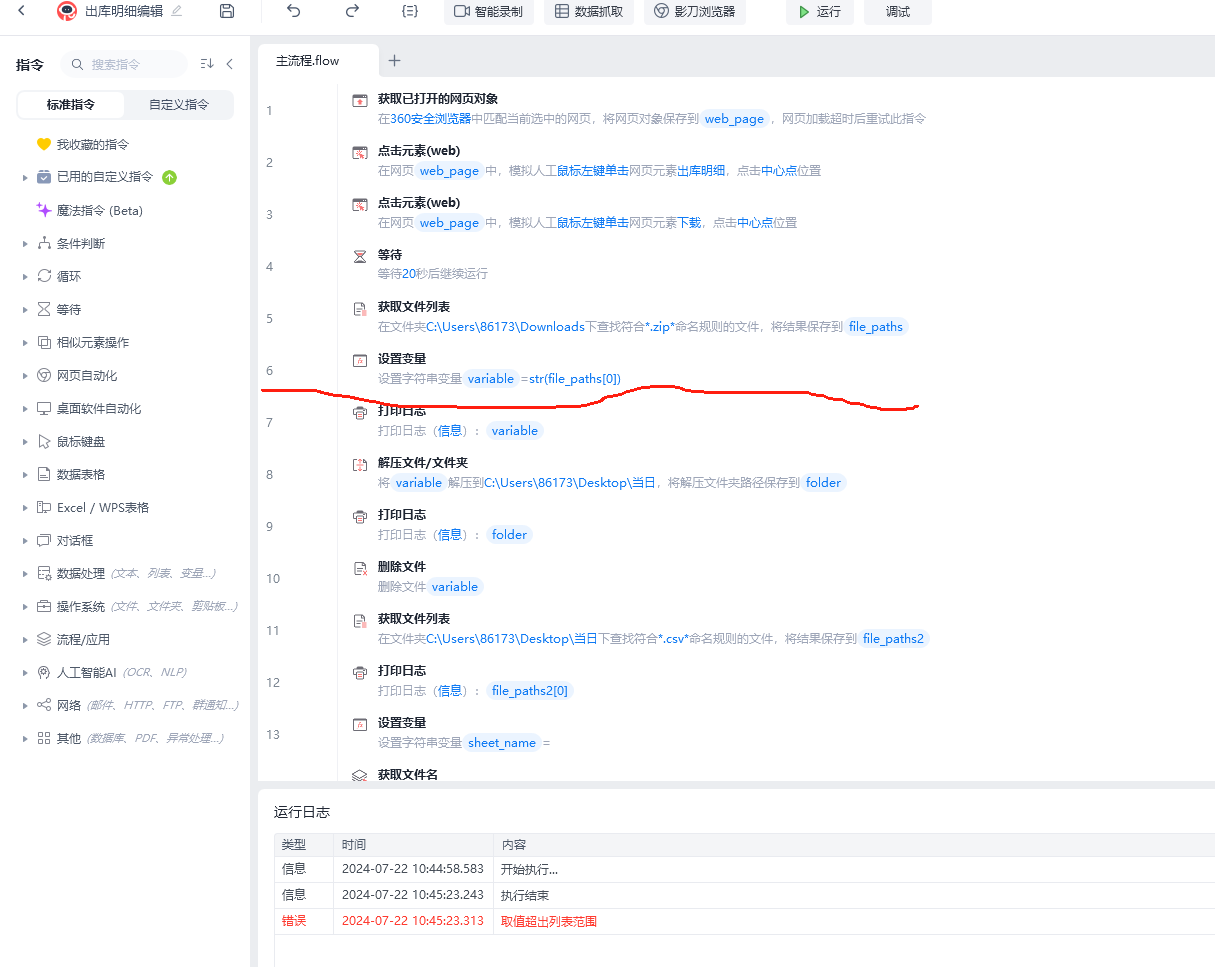The width and height of the screenshot is (1215, 967).
Task: Select the 网络 category
Action: 69,705
